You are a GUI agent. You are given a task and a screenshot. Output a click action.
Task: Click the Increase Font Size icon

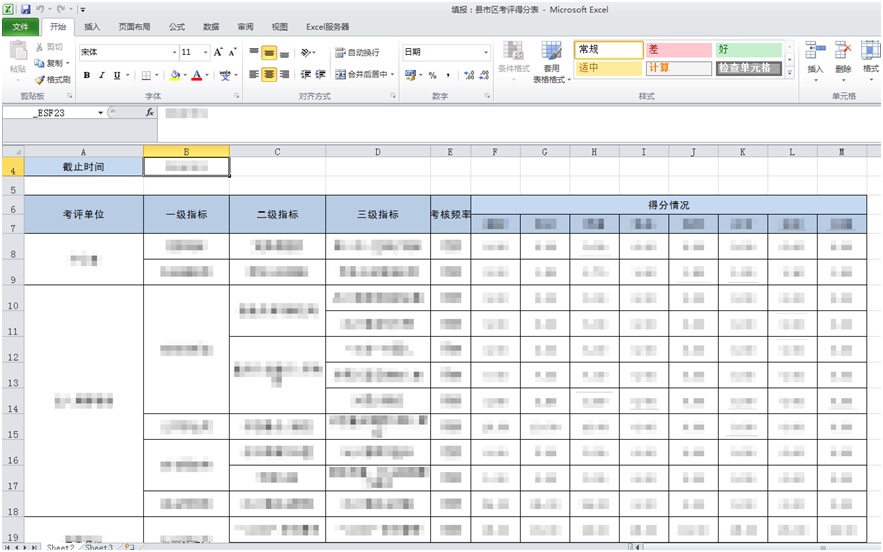point(218,52)
